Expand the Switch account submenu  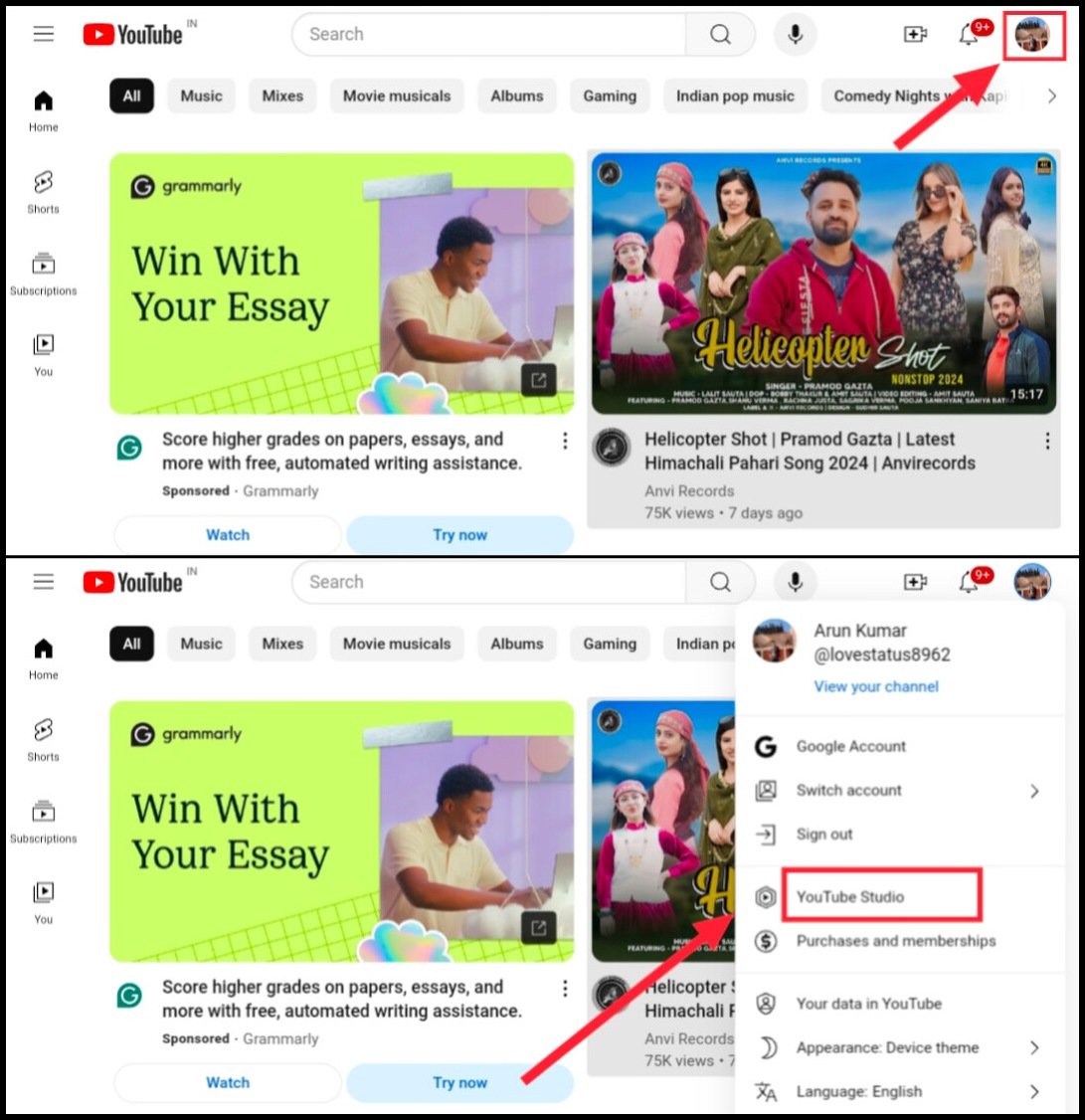click(1034, 791)
